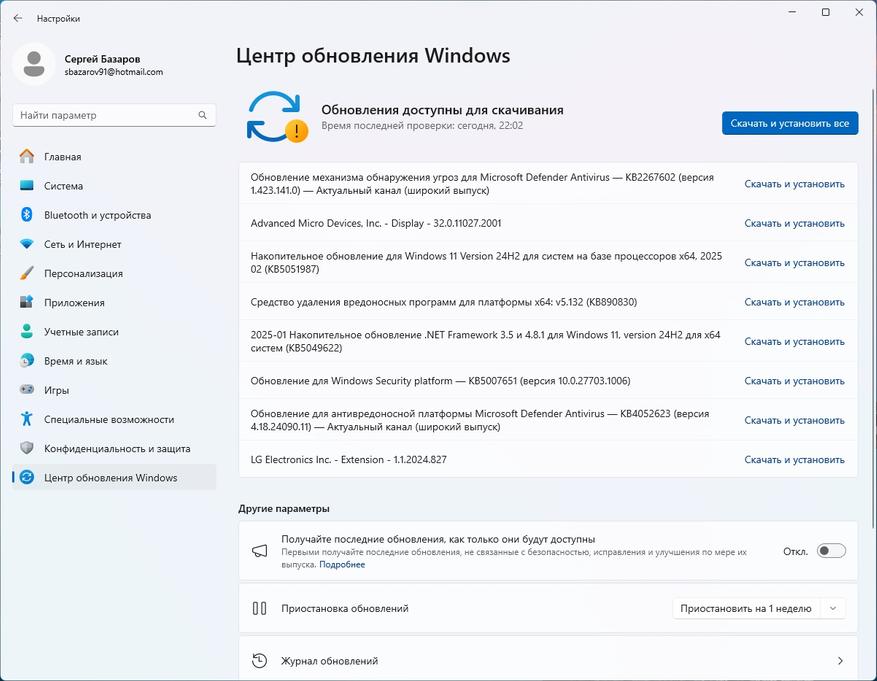
Task: Click 'LG Electronics Inc. - Extension - 1.1.2024.827' text
Action: click(348, 460)
